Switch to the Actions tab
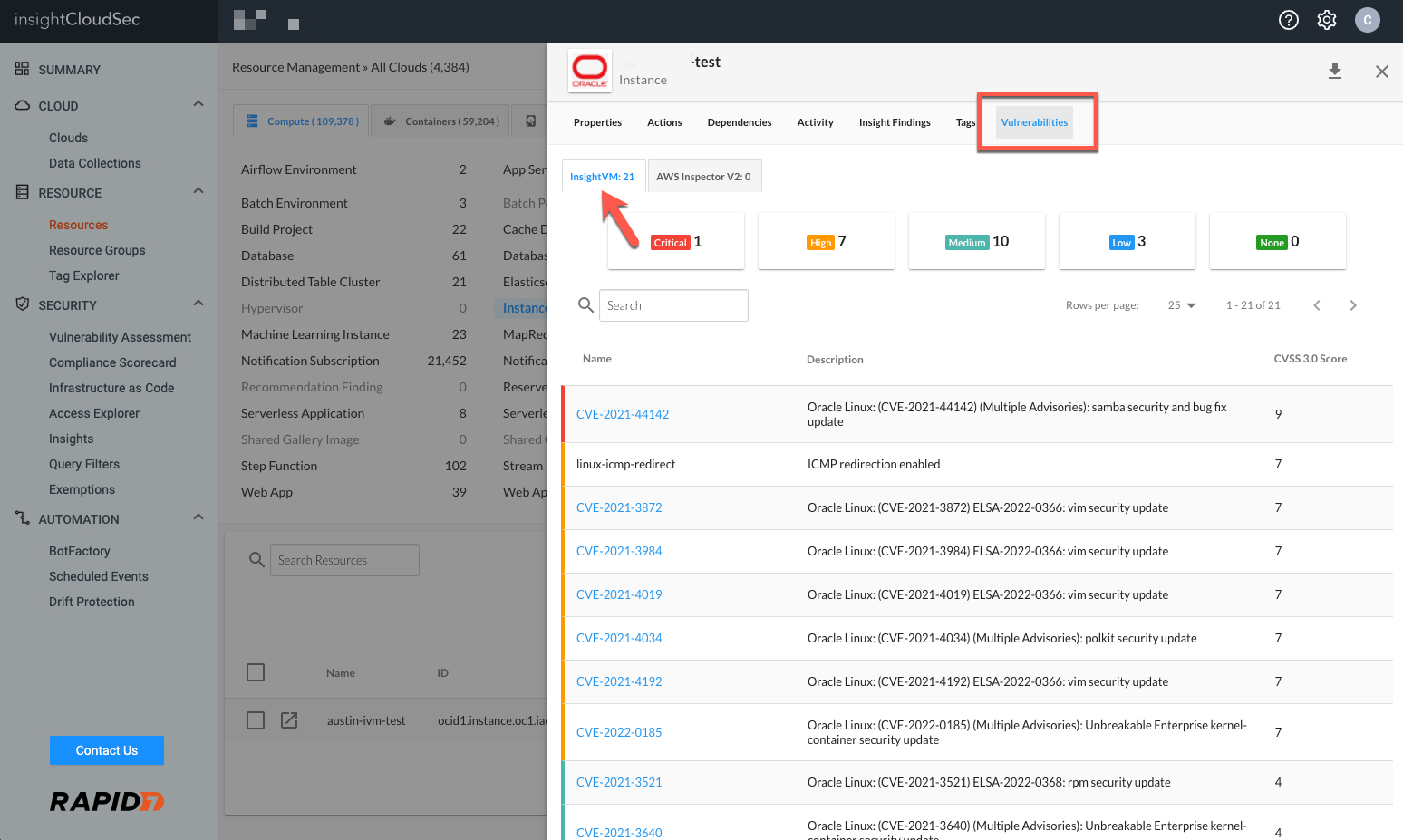This screenshot has width=1403, height=840. tap(664, 122)
